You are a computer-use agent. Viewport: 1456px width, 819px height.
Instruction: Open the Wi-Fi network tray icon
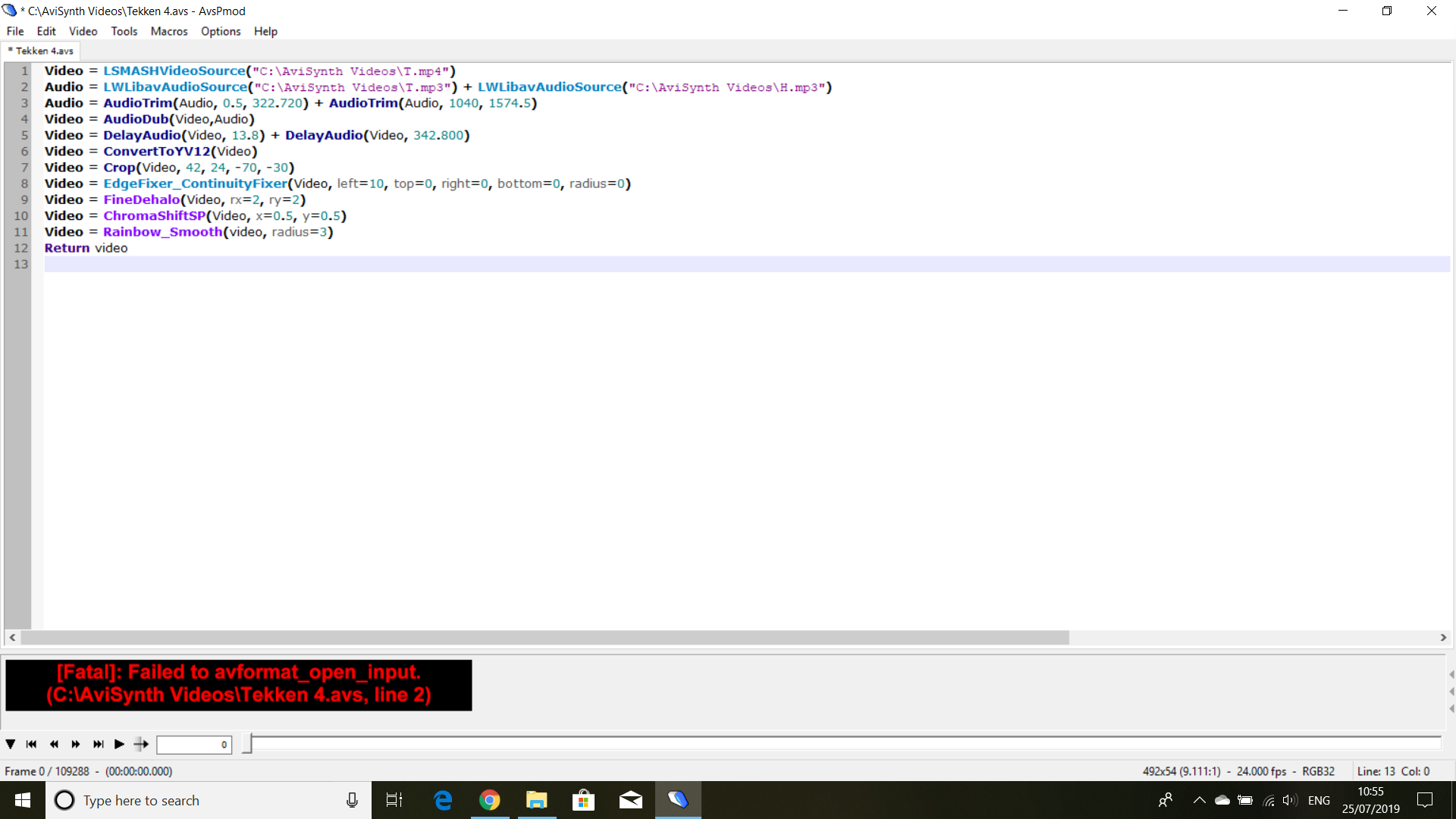pos(1268,800)
